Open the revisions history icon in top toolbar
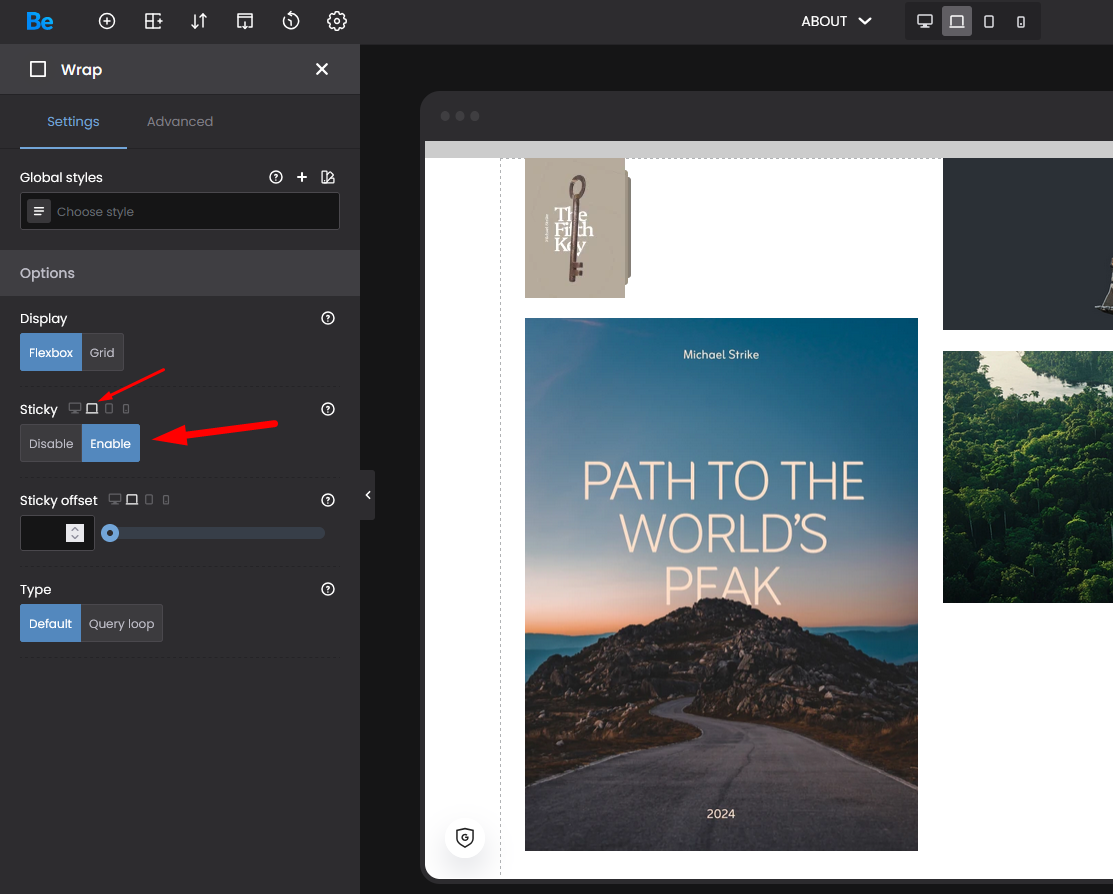This screenshot has height=894, width=1113. (x=291, y=21)
